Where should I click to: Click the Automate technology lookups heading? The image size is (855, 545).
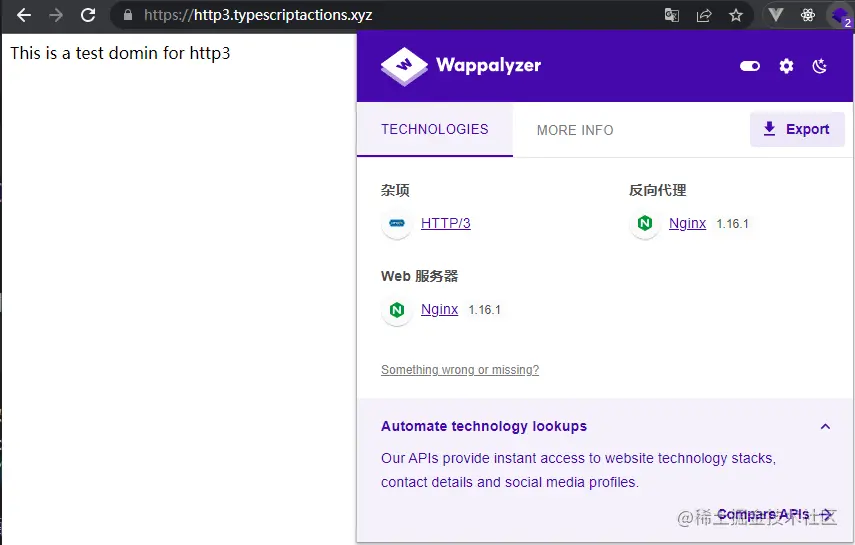click(484, 426)
